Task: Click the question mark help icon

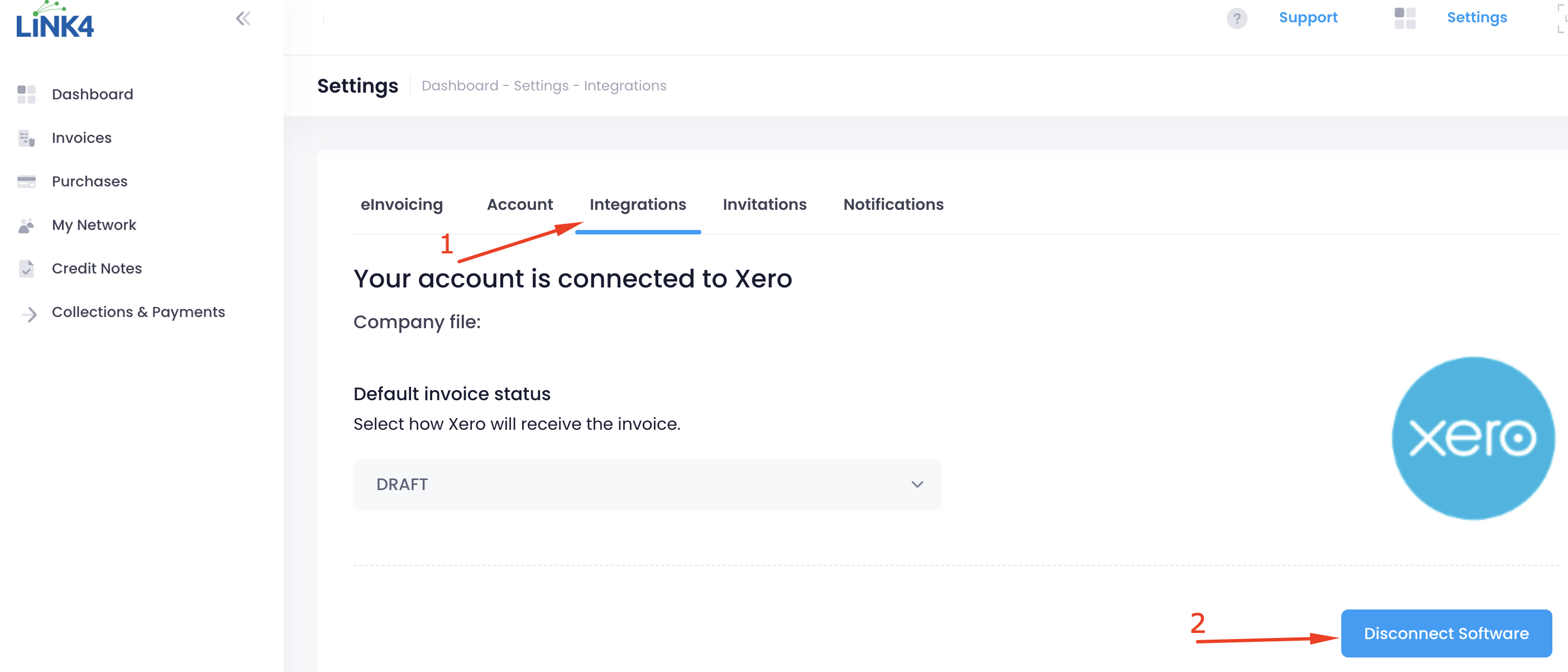Action: [1236, 18]
